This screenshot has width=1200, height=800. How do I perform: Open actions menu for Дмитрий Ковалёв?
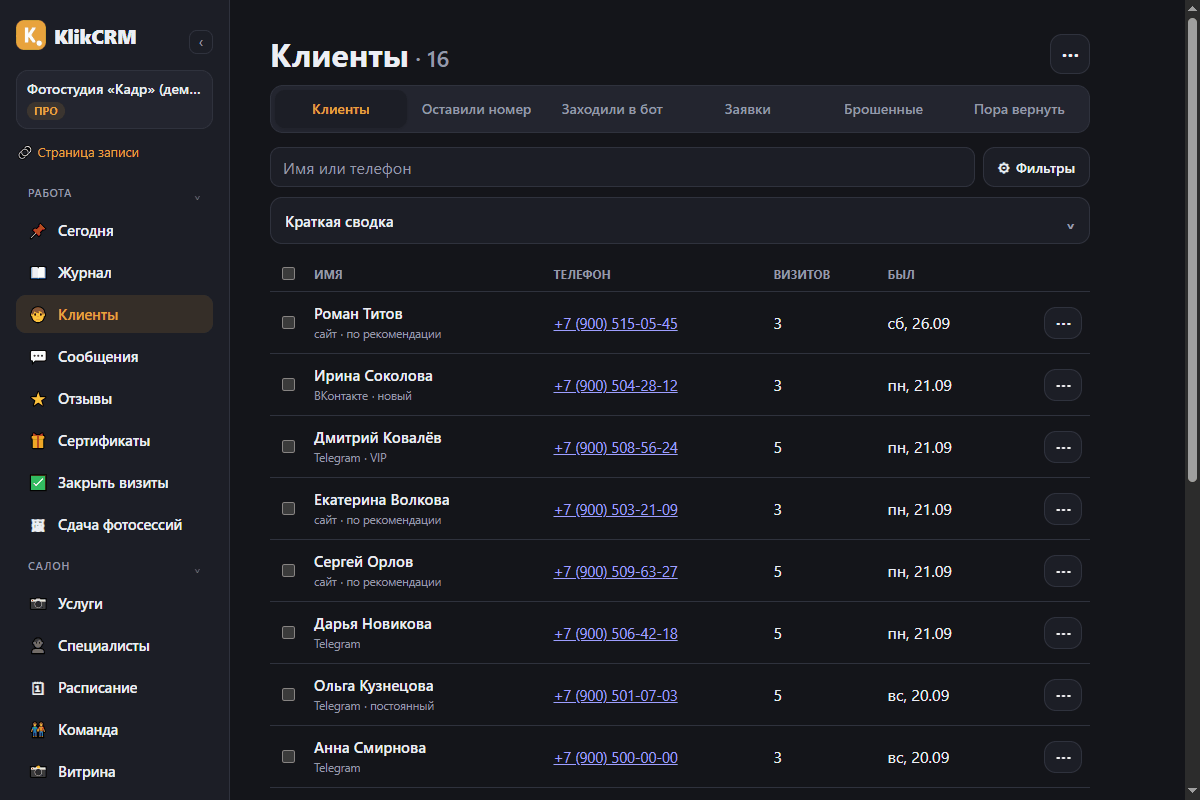[1063, 448]
